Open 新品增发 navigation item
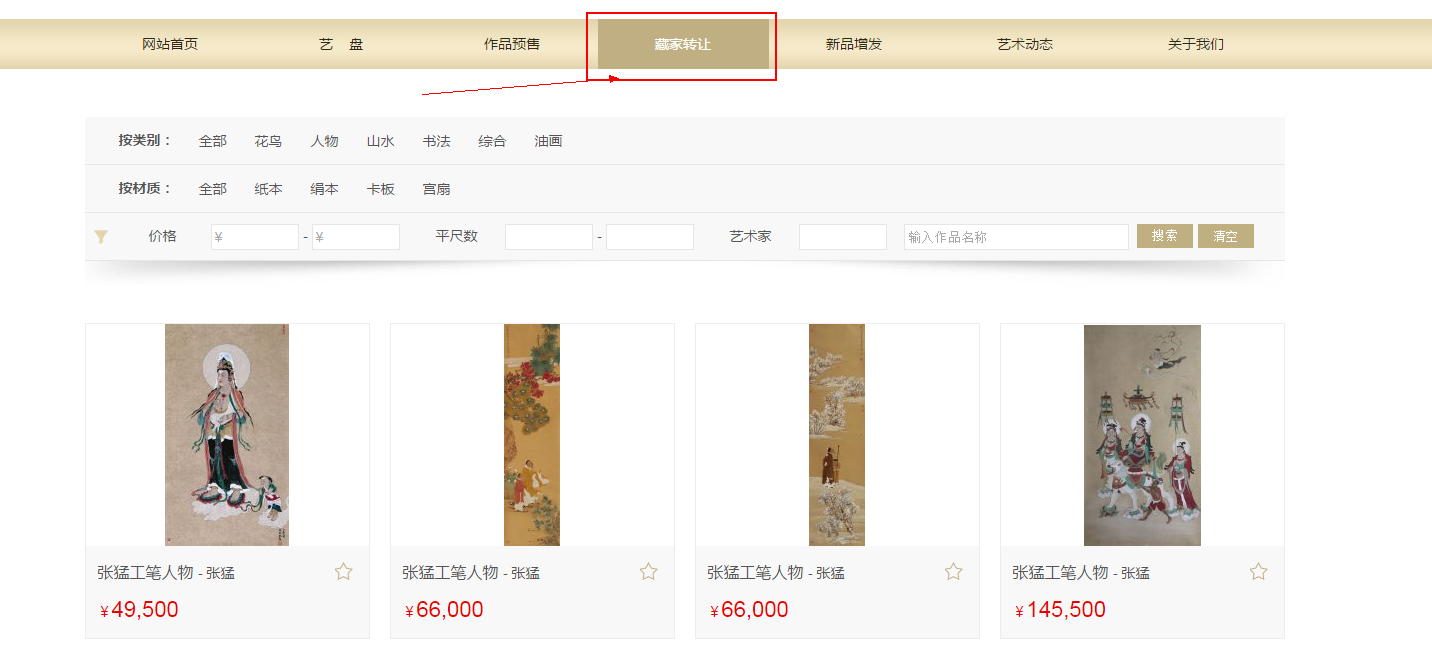1432x652 pixels. 854,44
